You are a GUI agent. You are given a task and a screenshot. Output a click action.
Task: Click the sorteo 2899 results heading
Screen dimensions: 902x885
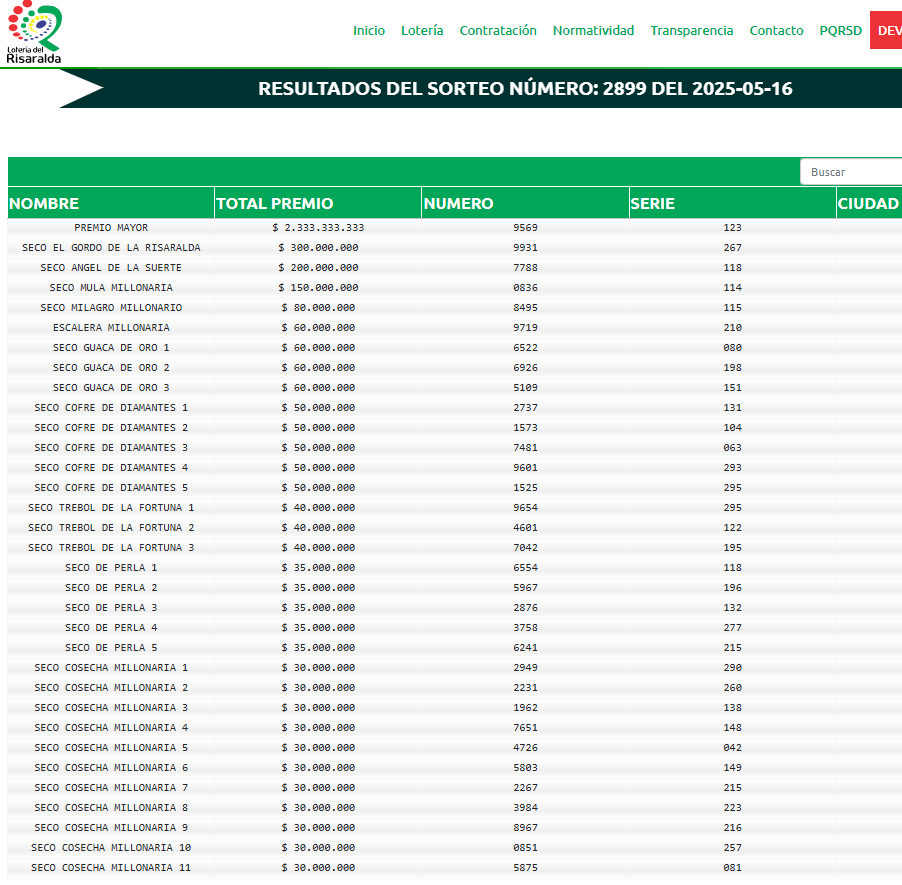(x=525, y=89)
